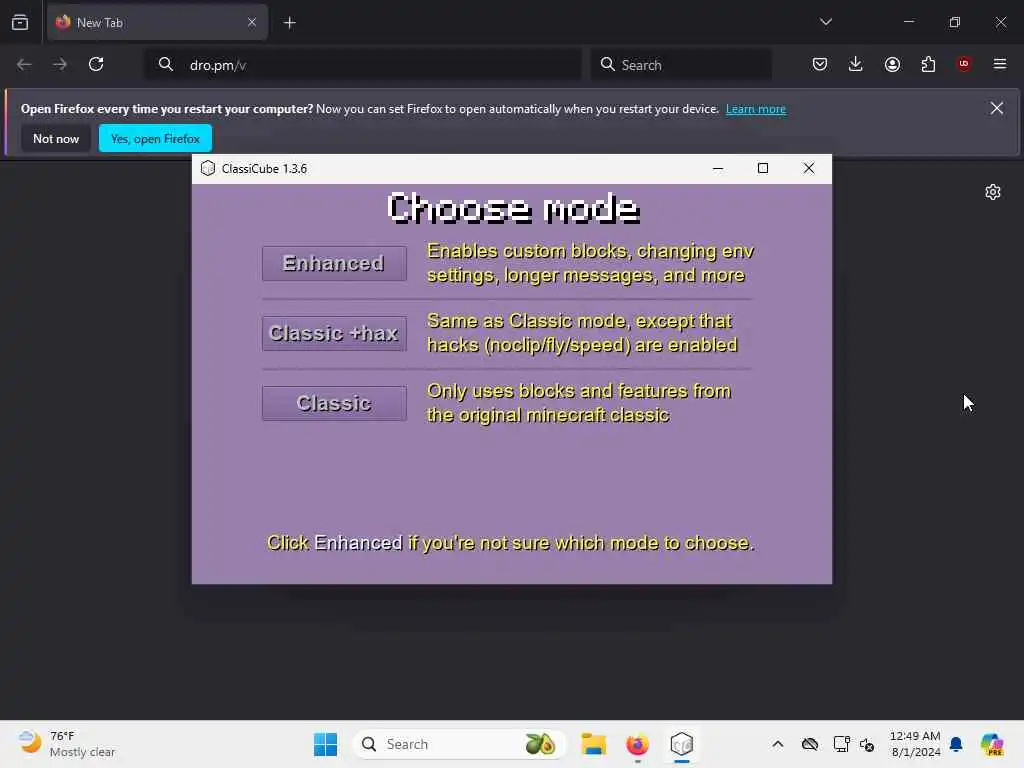
Task: Click text 'Enables custom blocks, changing env'
Action: pos(590,251)
